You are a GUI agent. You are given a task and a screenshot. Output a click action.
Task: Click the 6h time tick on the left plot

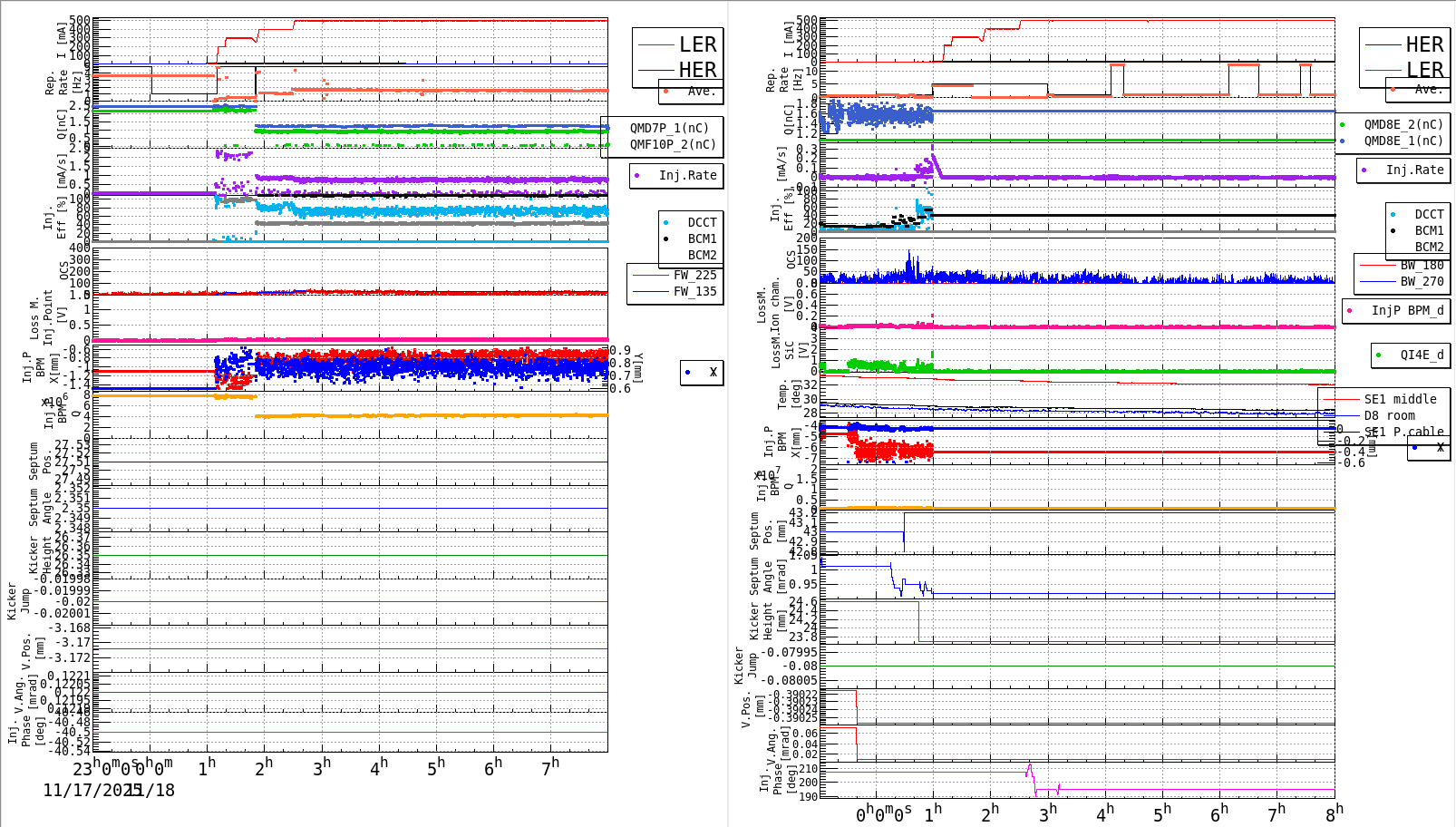tap(493, 767)
